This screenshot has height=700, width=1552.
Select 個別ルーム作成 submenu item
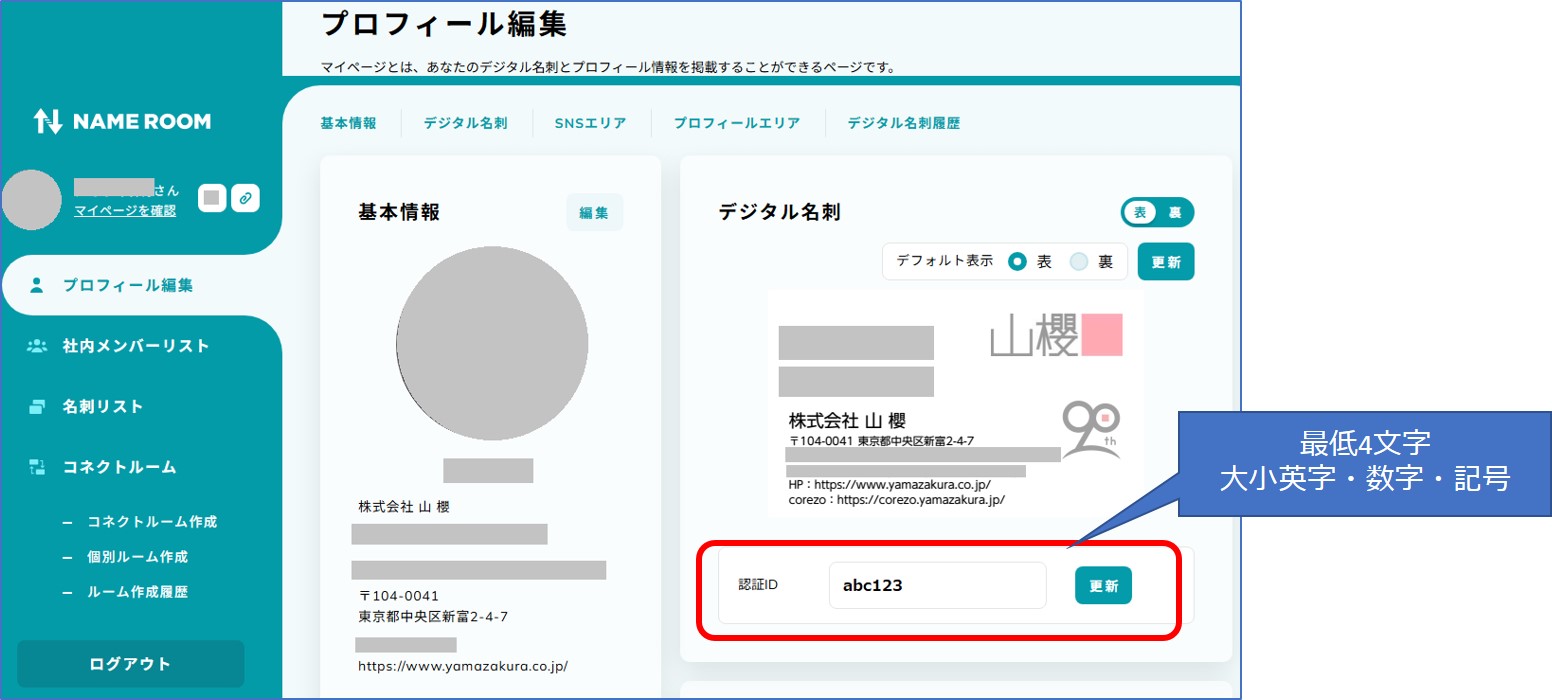tap(138, 557)
